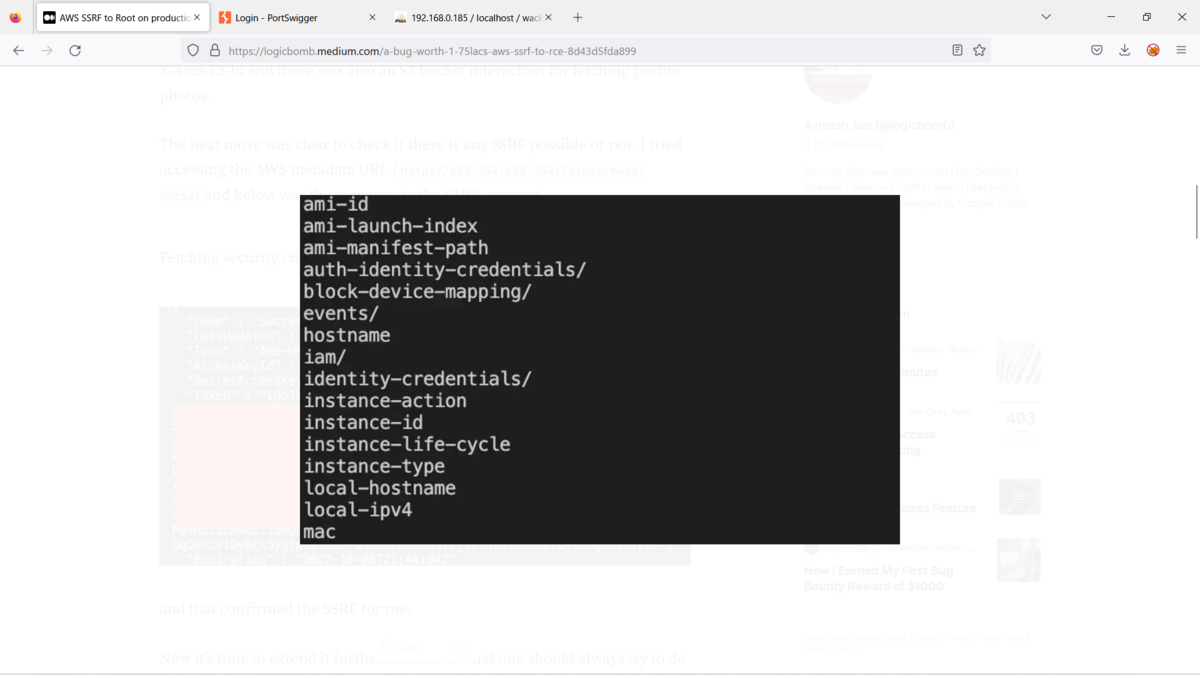The height and width of the screenshot is (675, 1200).
Task: Click thumbnail beside First Bug Bounty article
Action: (1018, 560)
